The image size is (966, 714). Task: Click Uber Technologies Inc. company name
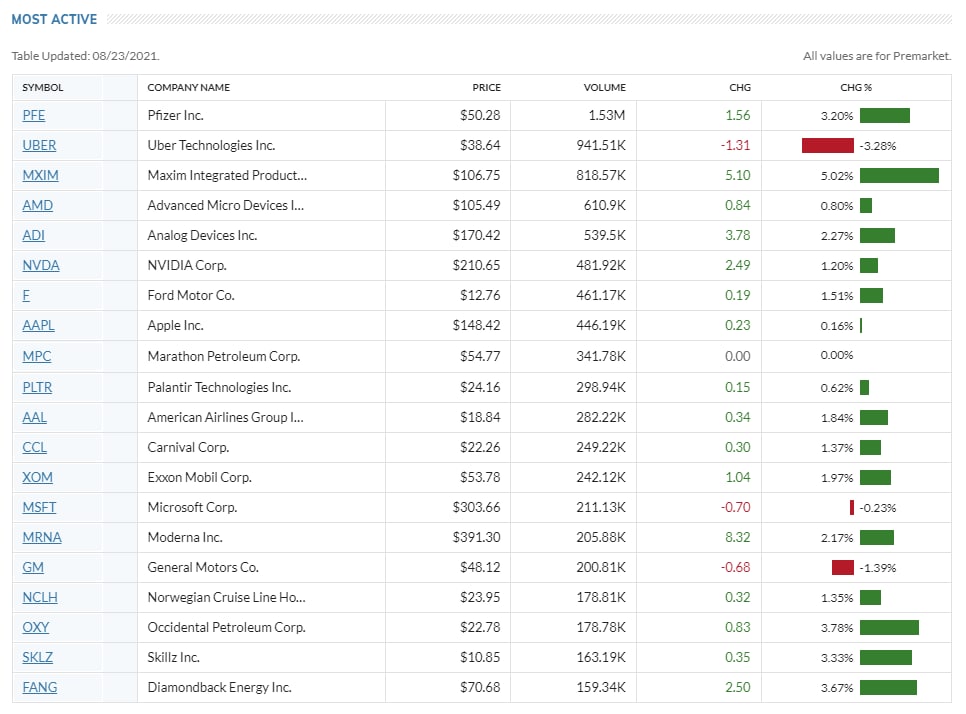coord(211,145)
